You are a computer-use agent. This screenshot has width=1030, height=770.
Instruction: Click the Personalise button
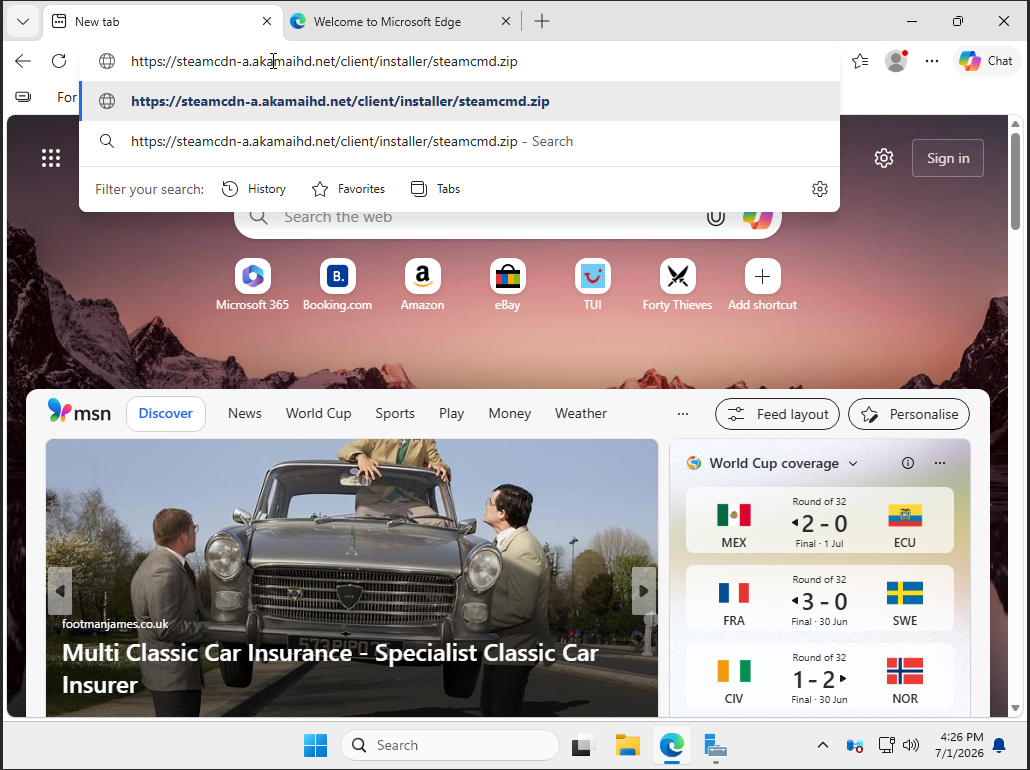pos(908,415)
